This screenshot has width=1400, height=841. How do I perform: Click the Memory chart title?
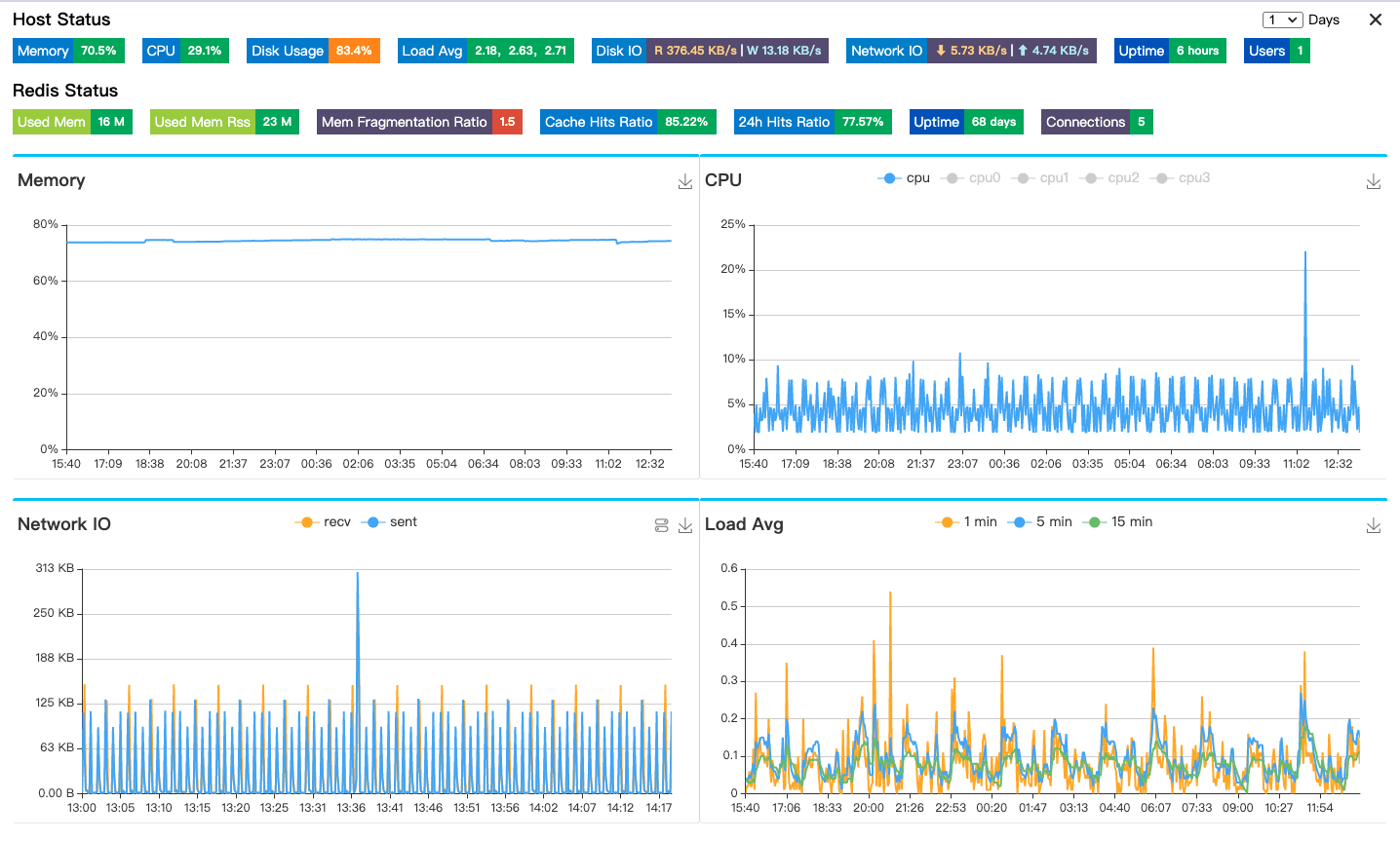pyautogui.click(x=52, y=180)
